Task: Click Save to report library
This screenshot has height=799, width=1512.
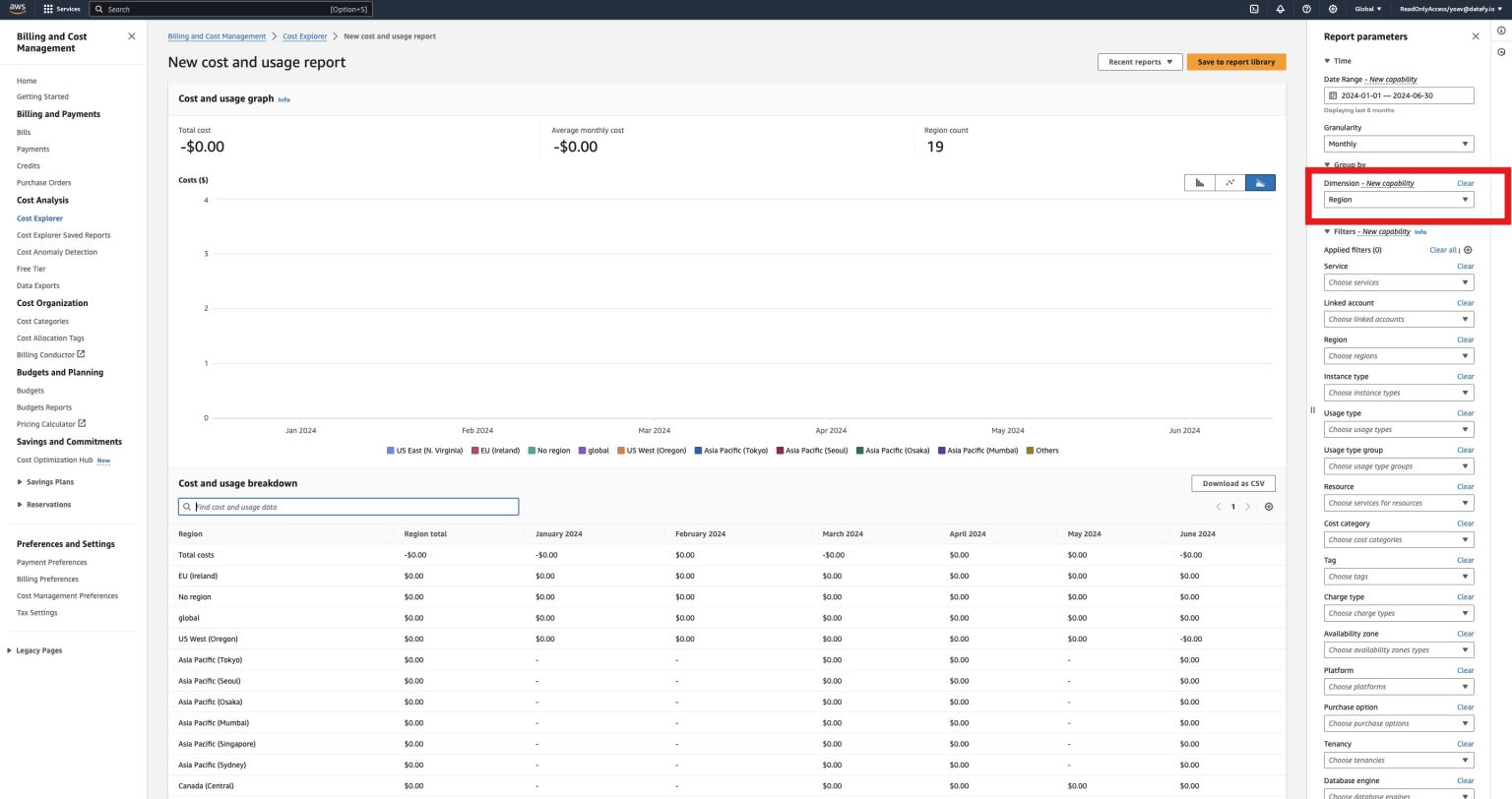Action: coord(1236,61)
